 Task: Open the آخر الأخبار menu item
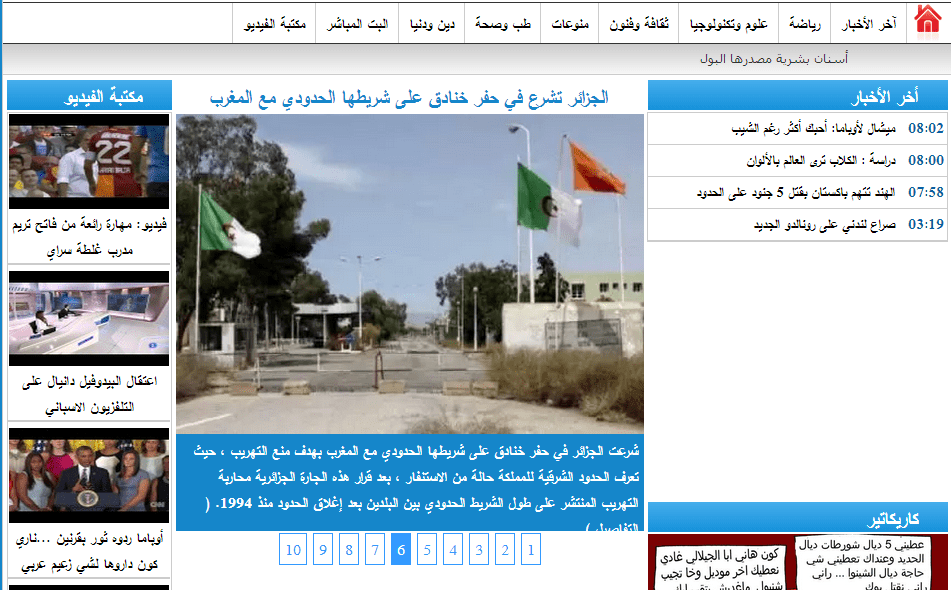tap(869, 24)
